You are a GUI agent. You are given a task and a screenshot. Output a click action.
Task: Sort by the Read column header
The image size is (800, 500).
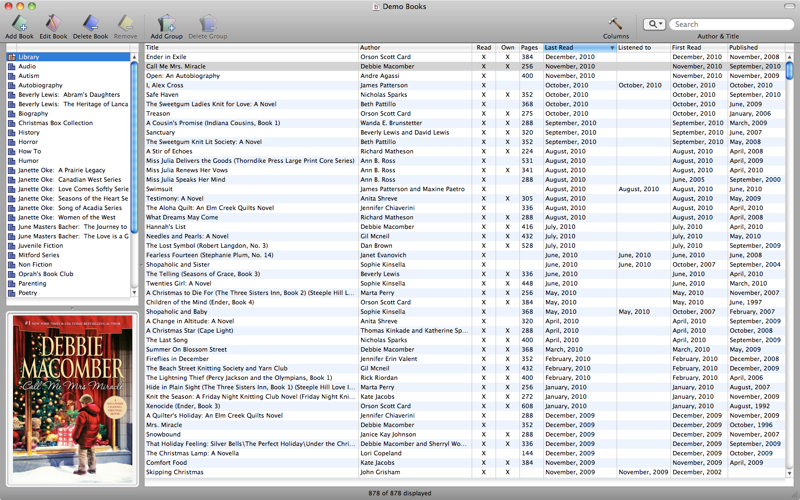tap(484, 47)
